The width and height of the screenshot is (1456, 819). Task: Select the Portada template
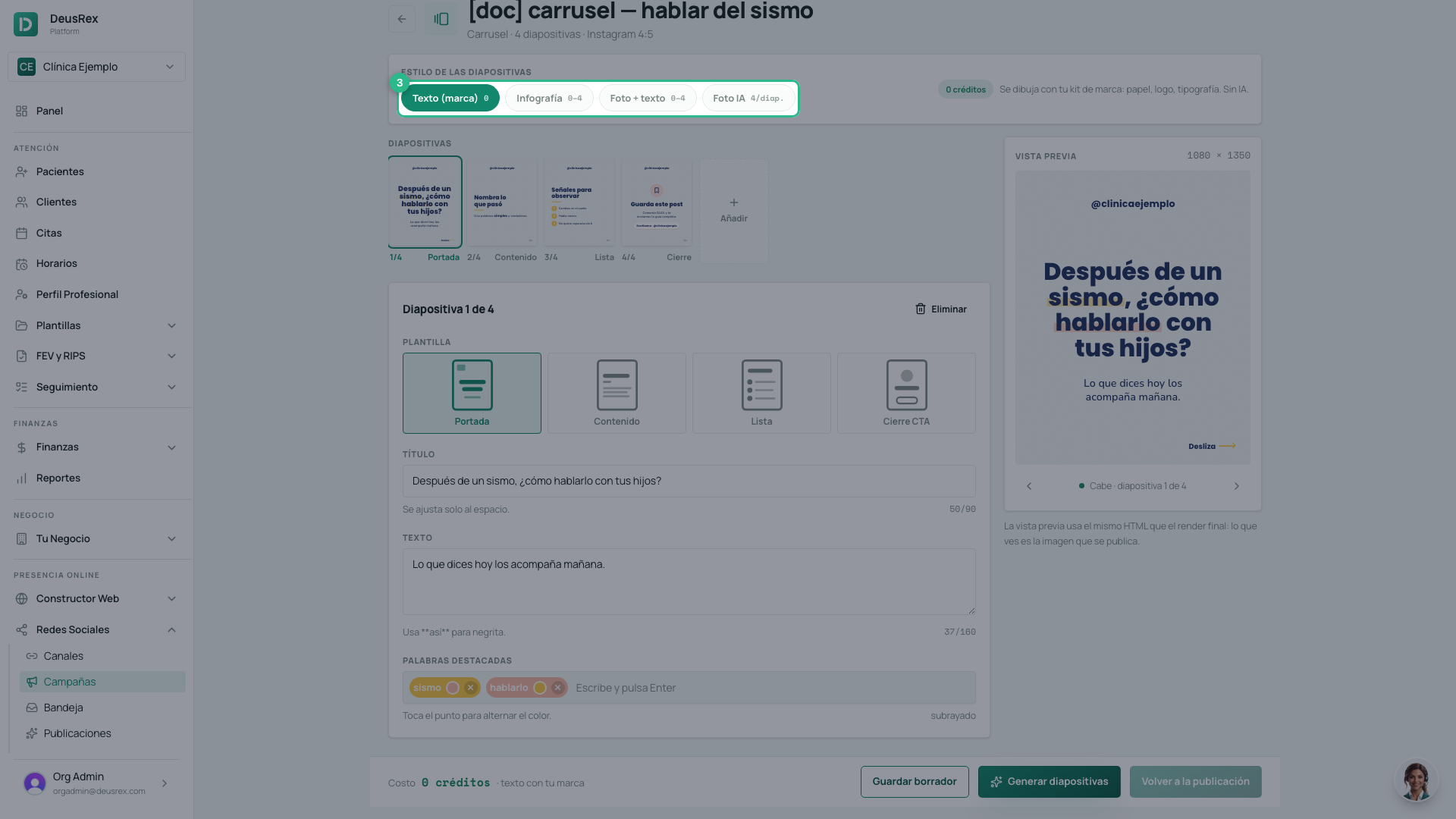pyautogui.click(x=472, y=393)
